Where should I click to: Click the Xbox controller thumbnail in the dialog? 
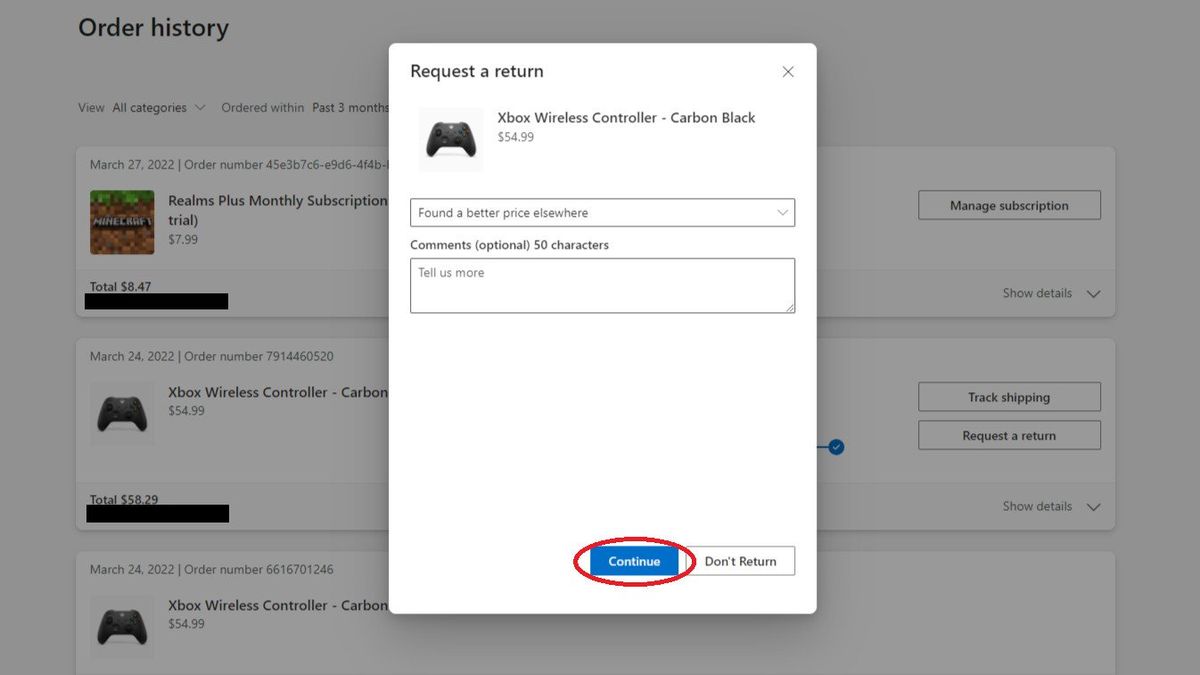coord(450,139)
